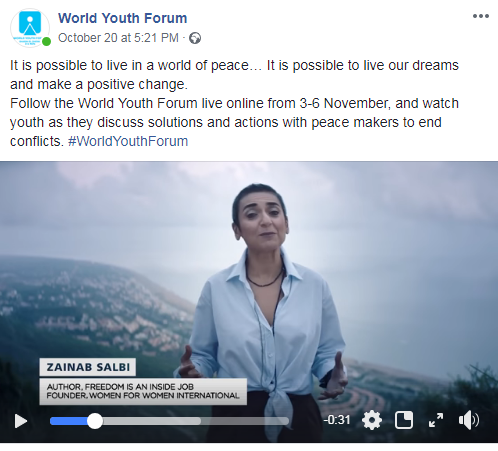Open post options three-dot menu
Image resolution: width=498 pixels, height=451 pixels.
coord(481,16)
